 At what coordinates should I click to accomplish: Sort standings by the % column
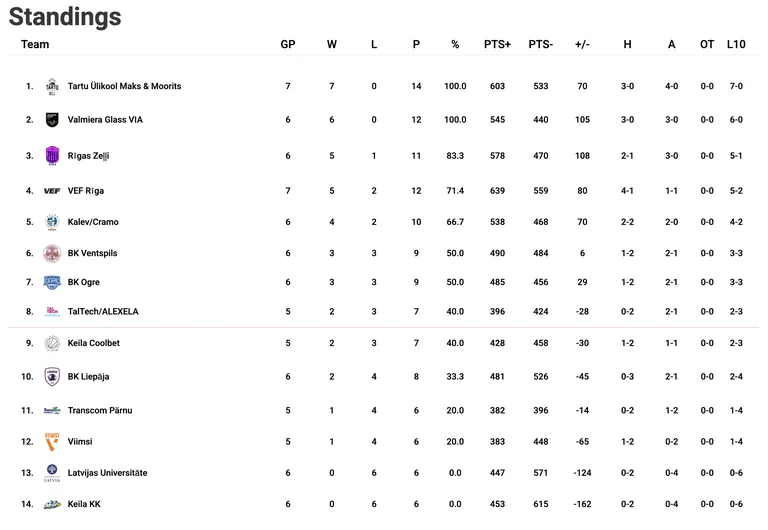[x=455, y=44]
